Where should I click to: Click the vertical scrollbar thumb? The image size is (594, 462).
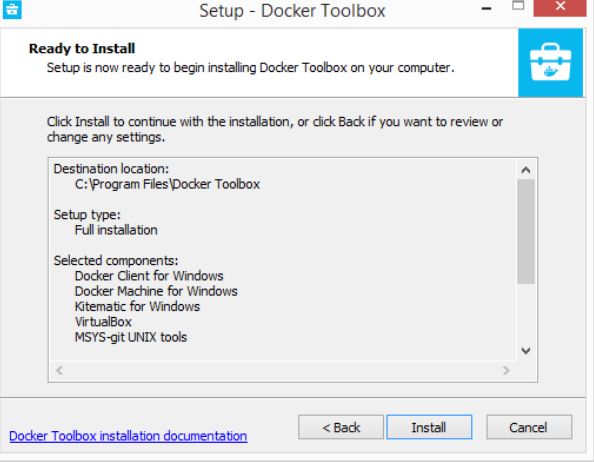[x=526, y=231]
